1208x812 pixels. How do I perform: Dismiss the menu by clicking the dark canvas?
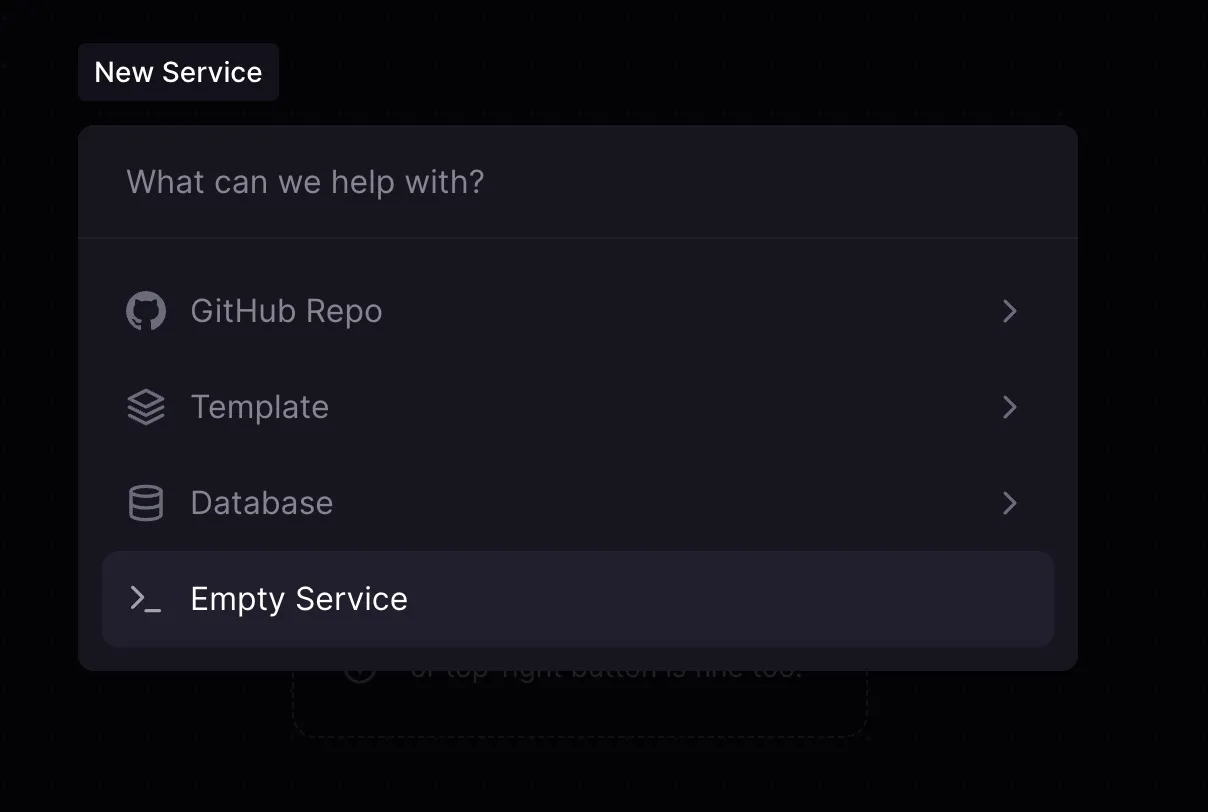1140,400
